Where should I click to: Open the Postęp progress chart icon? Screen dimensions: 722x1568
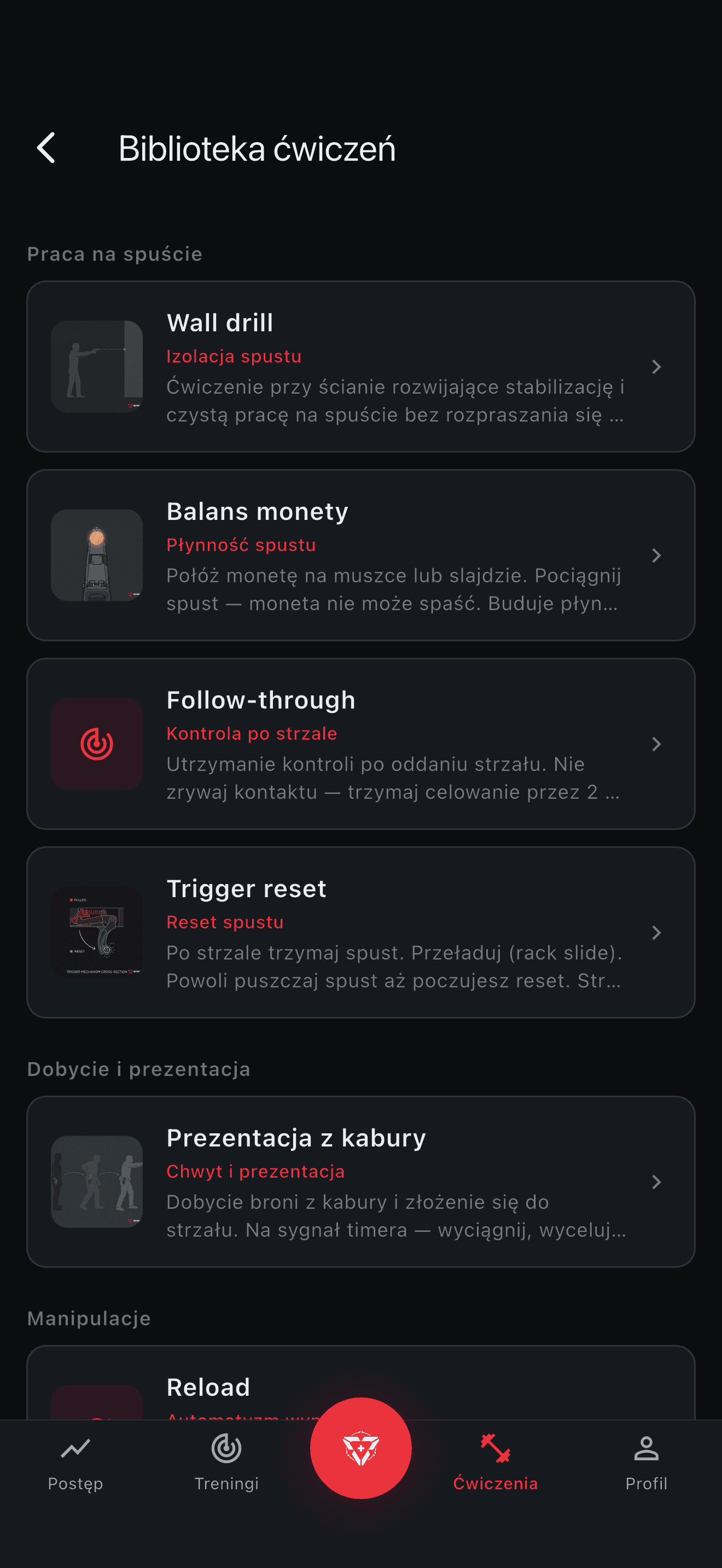pos(75,1448)
